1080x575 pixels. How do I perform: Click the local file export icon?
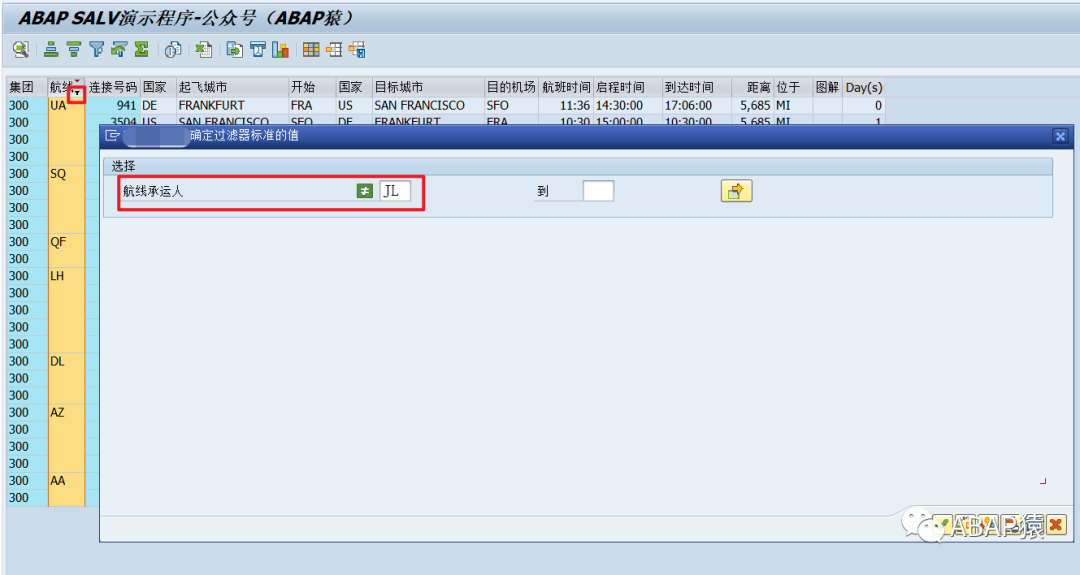pos(235,50)
